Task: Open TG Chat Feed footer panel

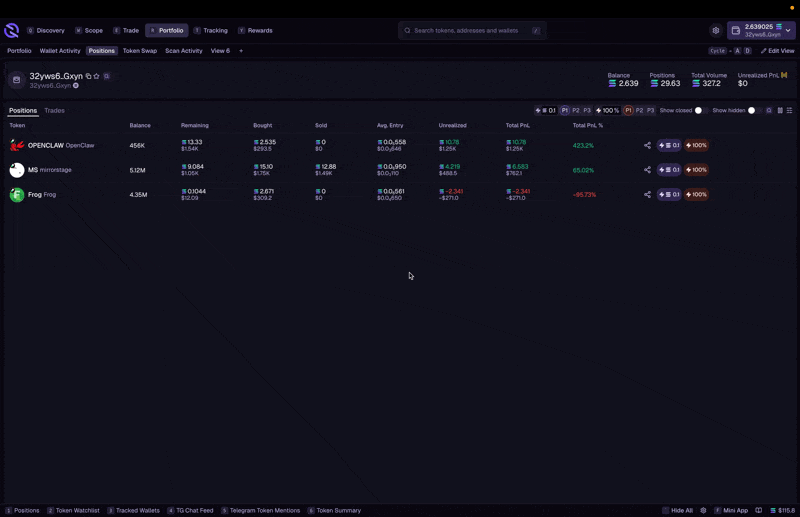Action: coord(190,510)
